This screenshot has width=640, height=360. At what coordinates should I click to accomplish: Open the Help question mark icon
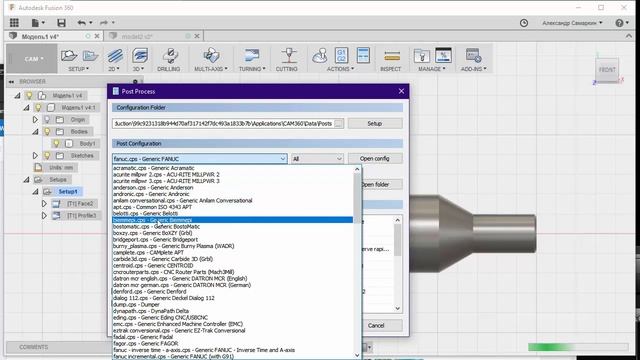coord(619,23)
